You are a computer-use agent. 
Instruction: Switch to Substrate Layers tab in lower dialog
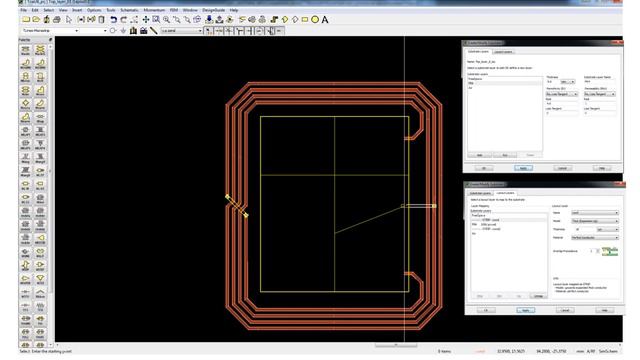point(480,193)
